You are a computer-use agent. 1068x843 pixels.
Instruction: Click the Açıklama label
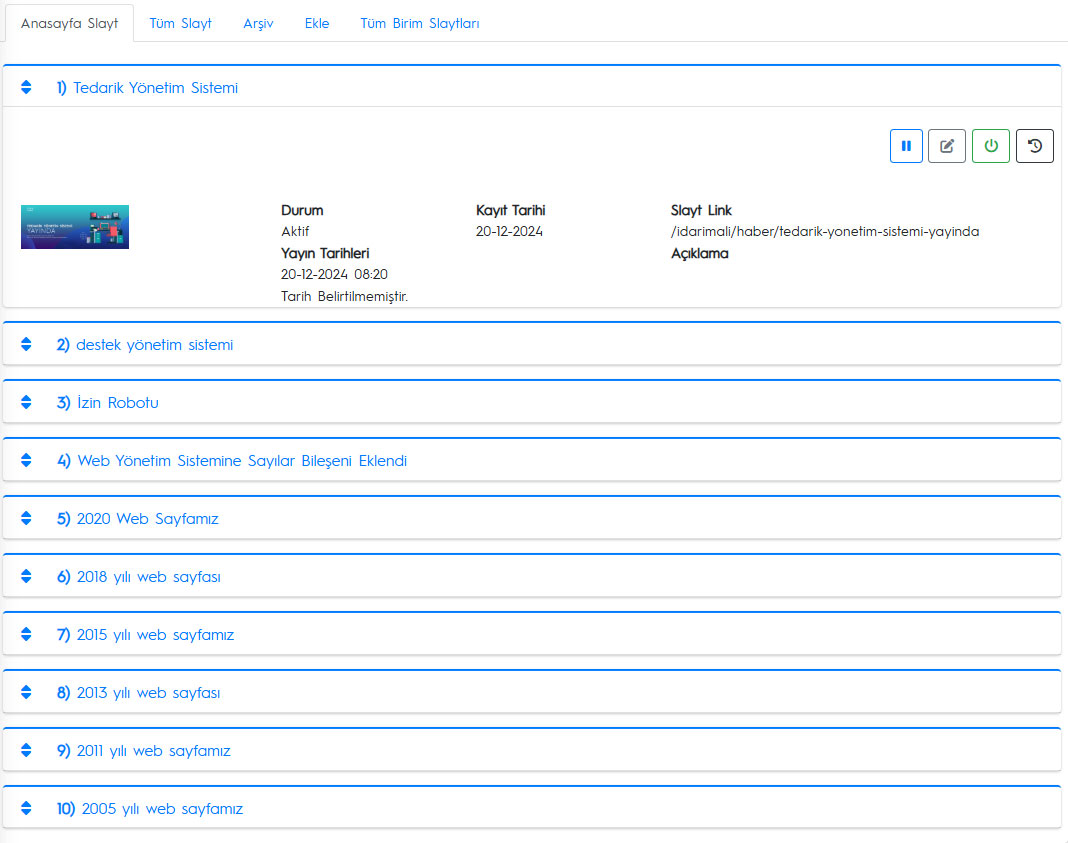click(x=700, y=253)
